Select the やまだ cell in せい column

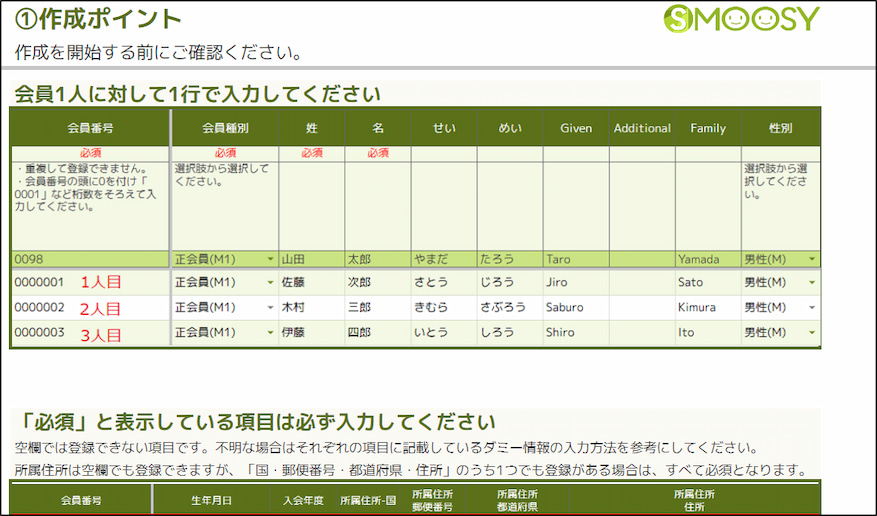tap(443, 260)
